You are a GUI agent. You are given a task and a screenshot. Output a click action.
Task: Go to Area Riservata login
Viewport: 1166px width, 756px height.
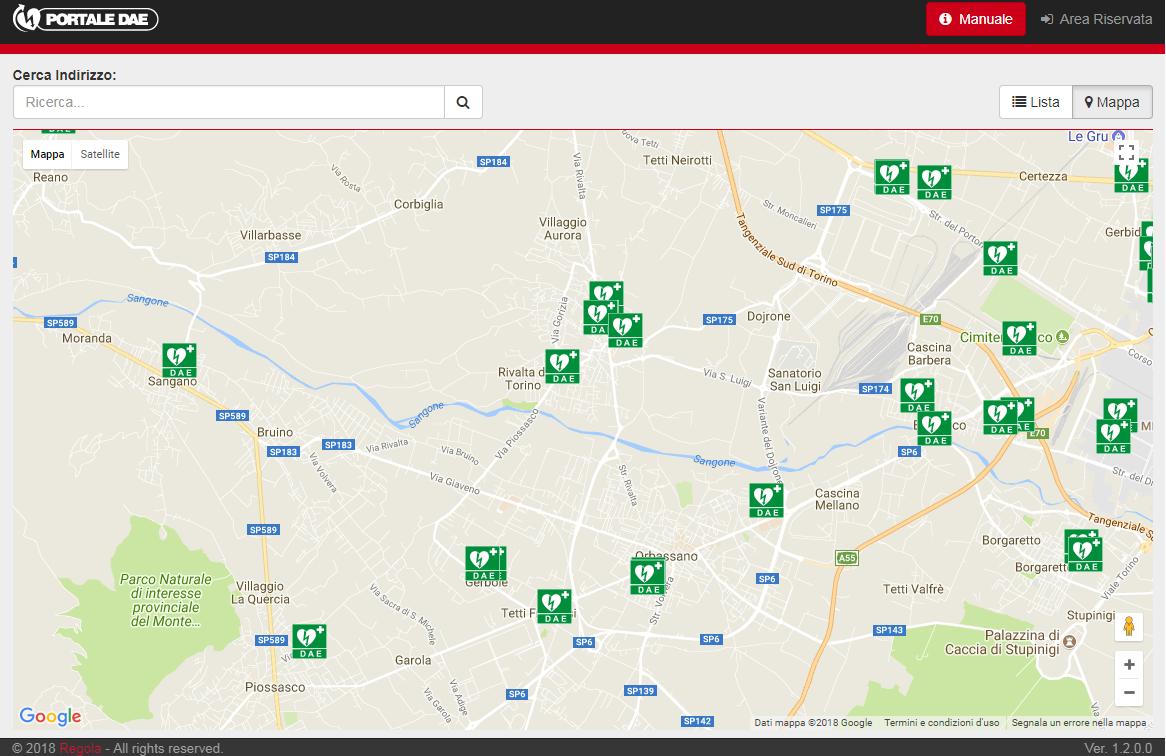[x=1096, y=19]
